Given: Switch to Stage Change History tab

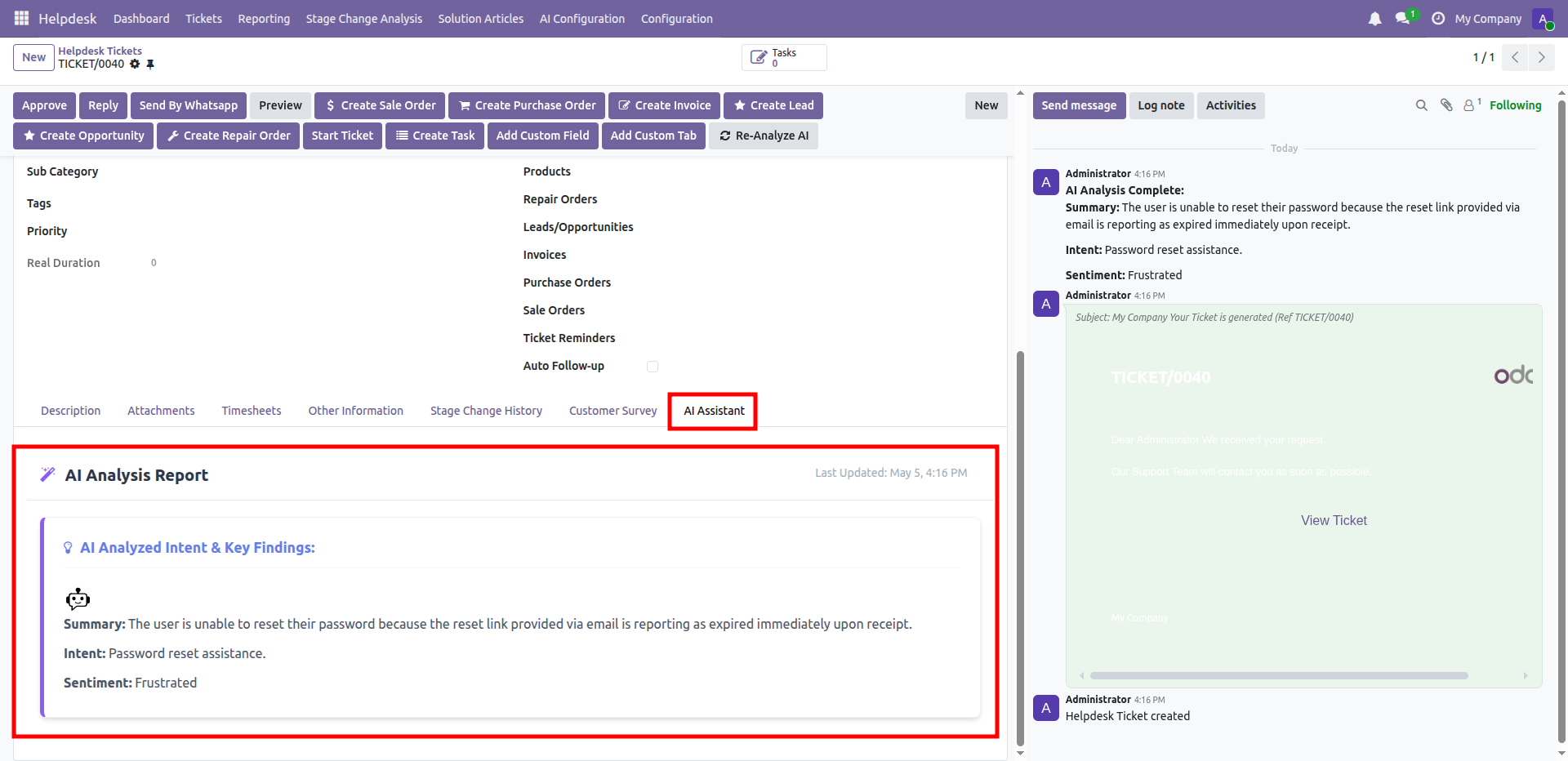Looking at the screenshot, I should pyautogui.click(x=486, y=411).
